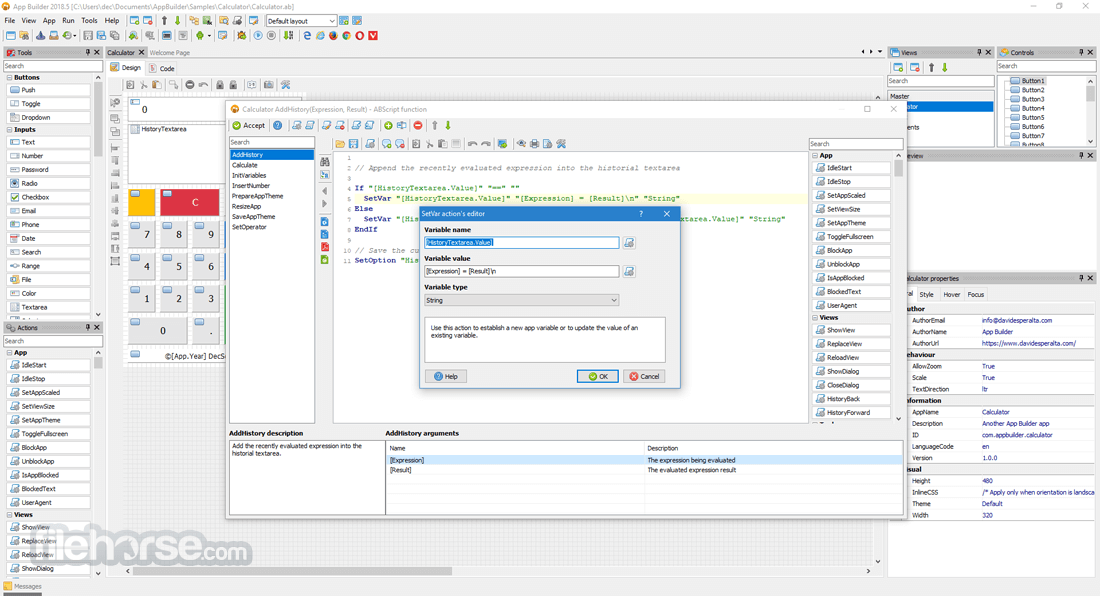Click the remove view icon in Views panel
This screenshot has width=1100, height=596.
point(915,67)
